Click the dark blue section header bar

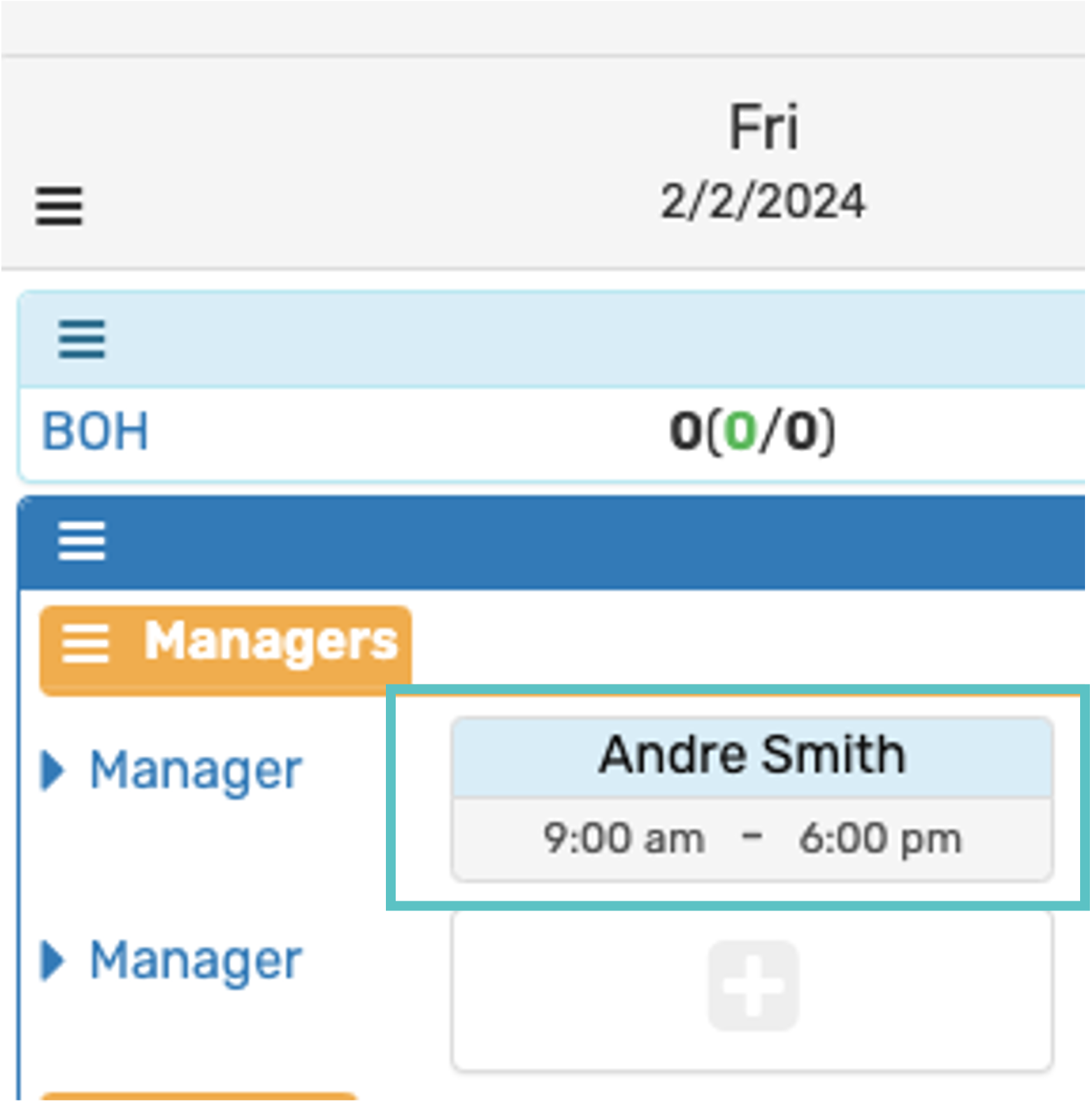(x=559, y=542)
